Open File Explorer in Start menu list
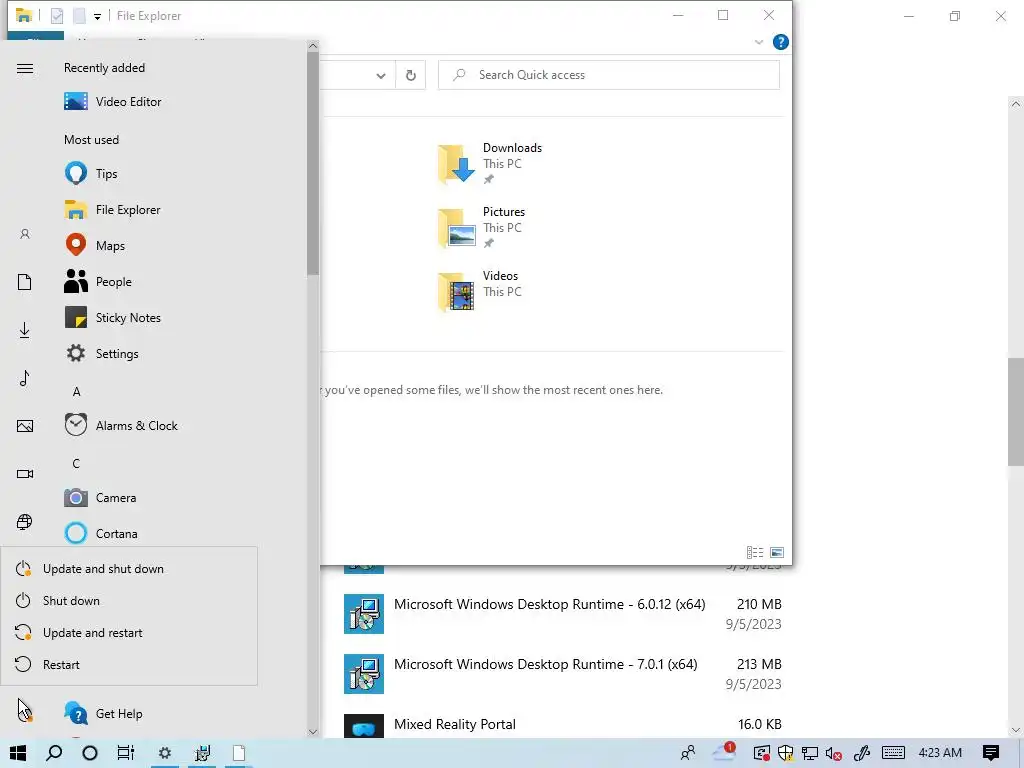This screenshot has width=1024, height=768. click(x=112, y=210)
